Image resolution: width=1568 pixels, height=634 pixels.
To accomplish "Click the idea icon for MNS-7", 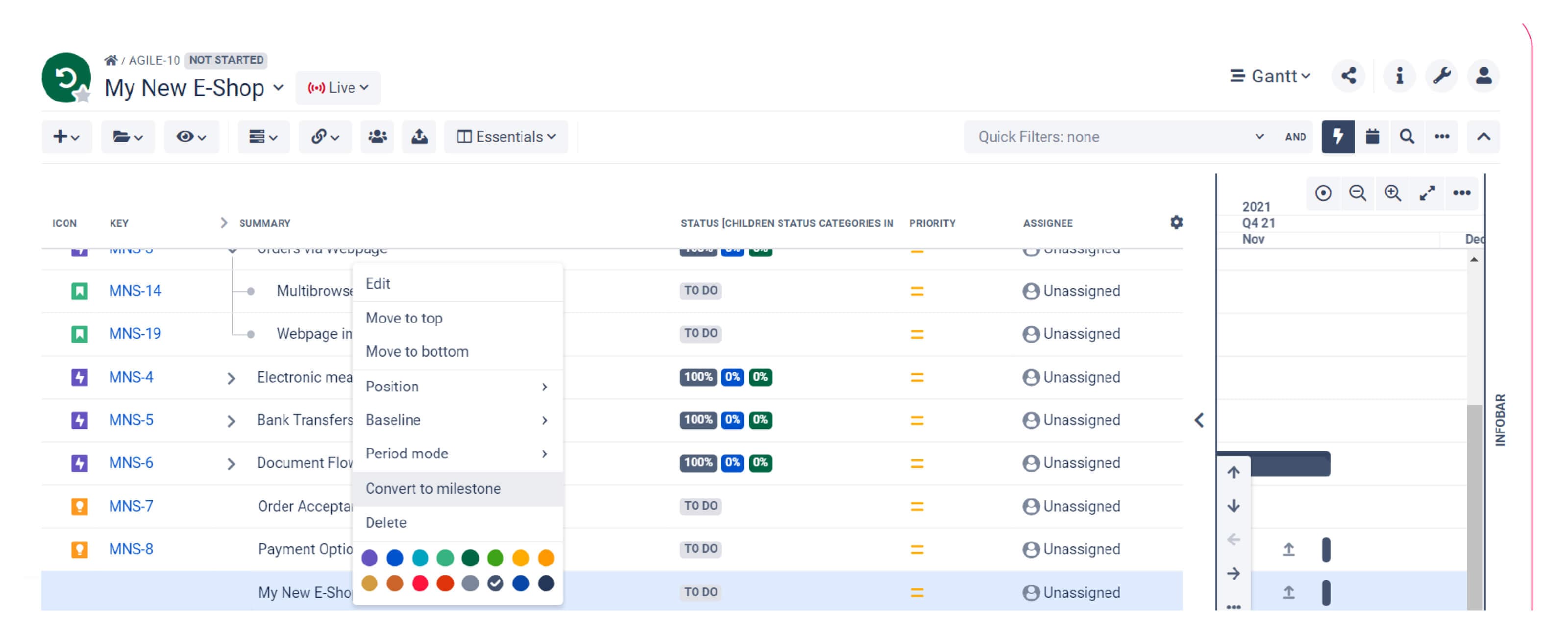I will click(x=79, y=507).
